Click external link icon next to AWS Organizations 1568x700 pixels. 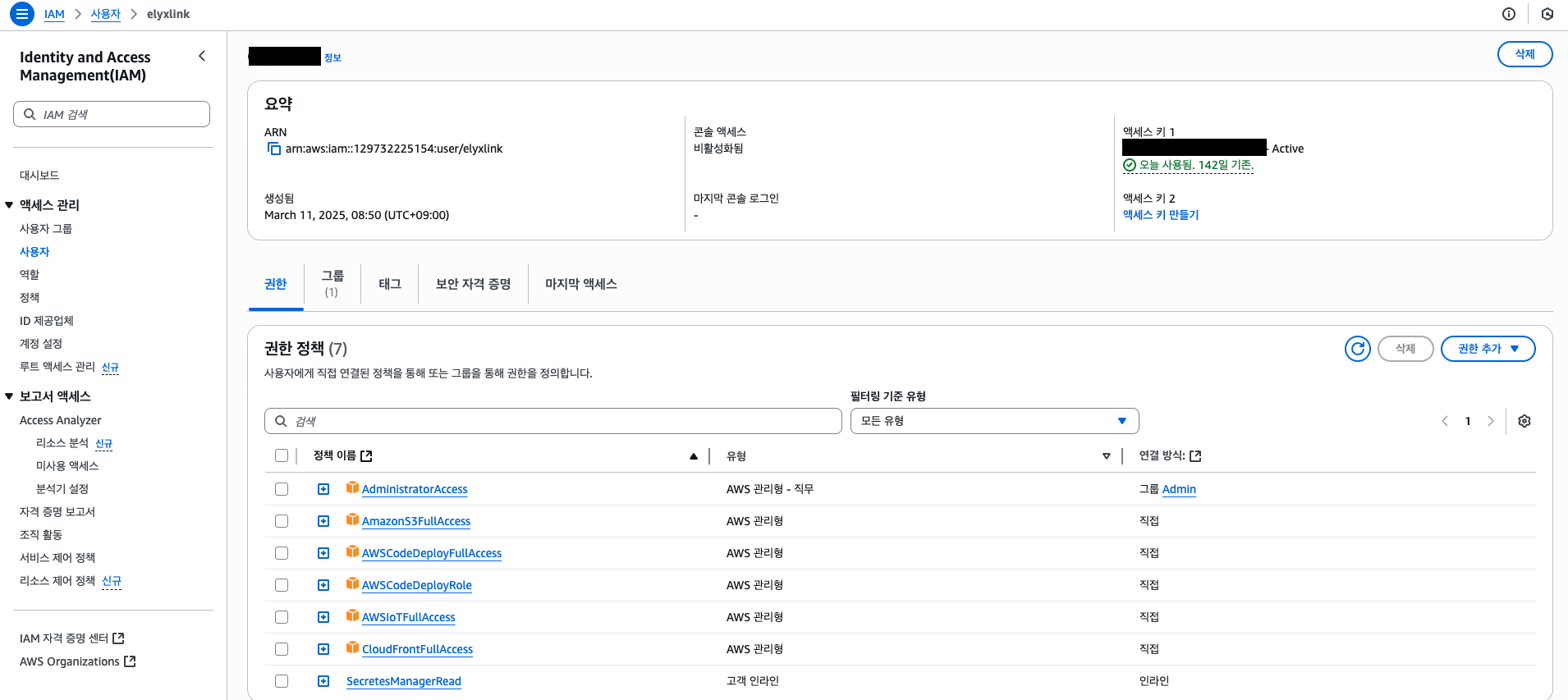pyautogui.click(x=130, y=661)
